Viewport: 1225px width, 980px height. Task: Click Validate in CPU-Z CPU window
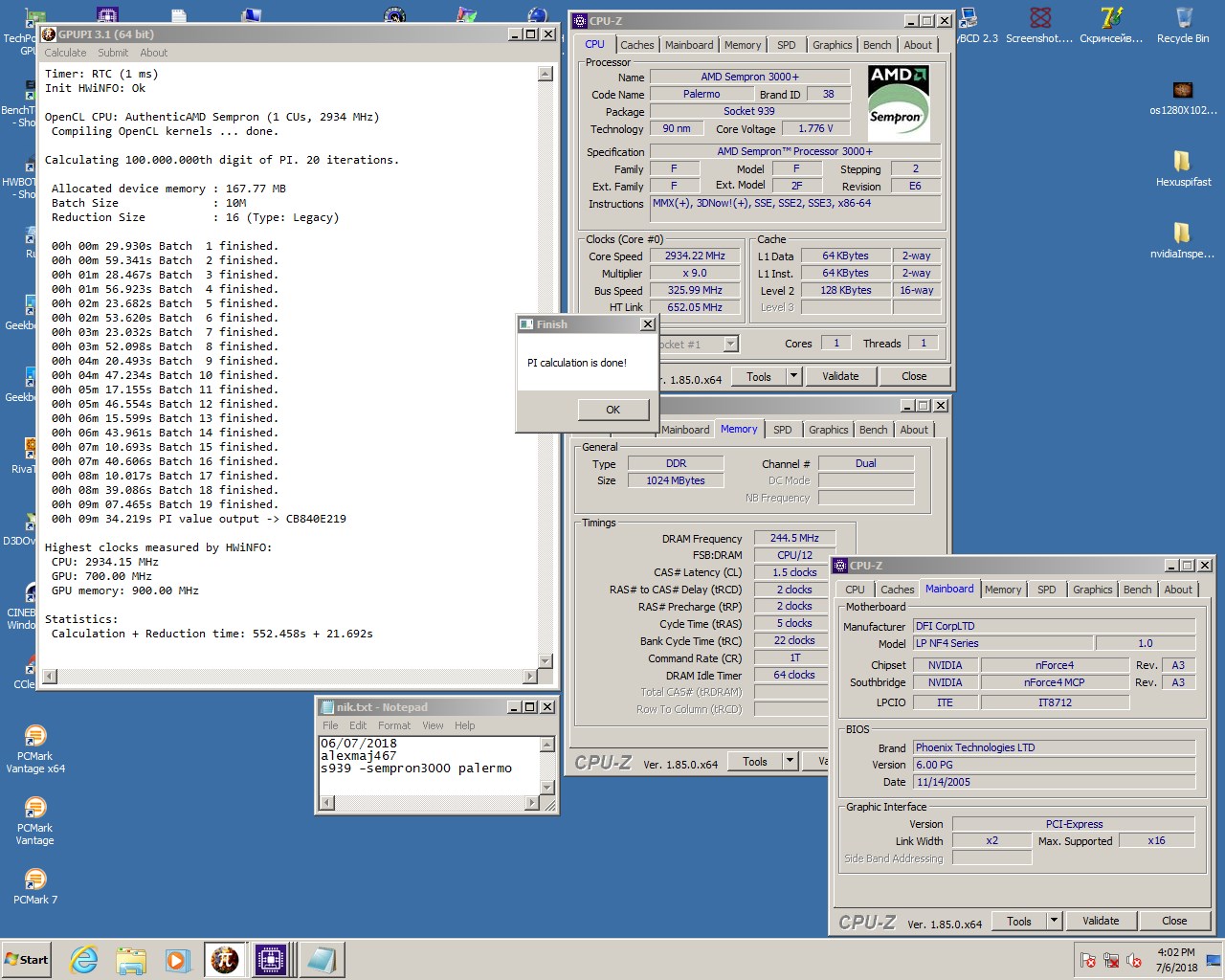[840, 376]
